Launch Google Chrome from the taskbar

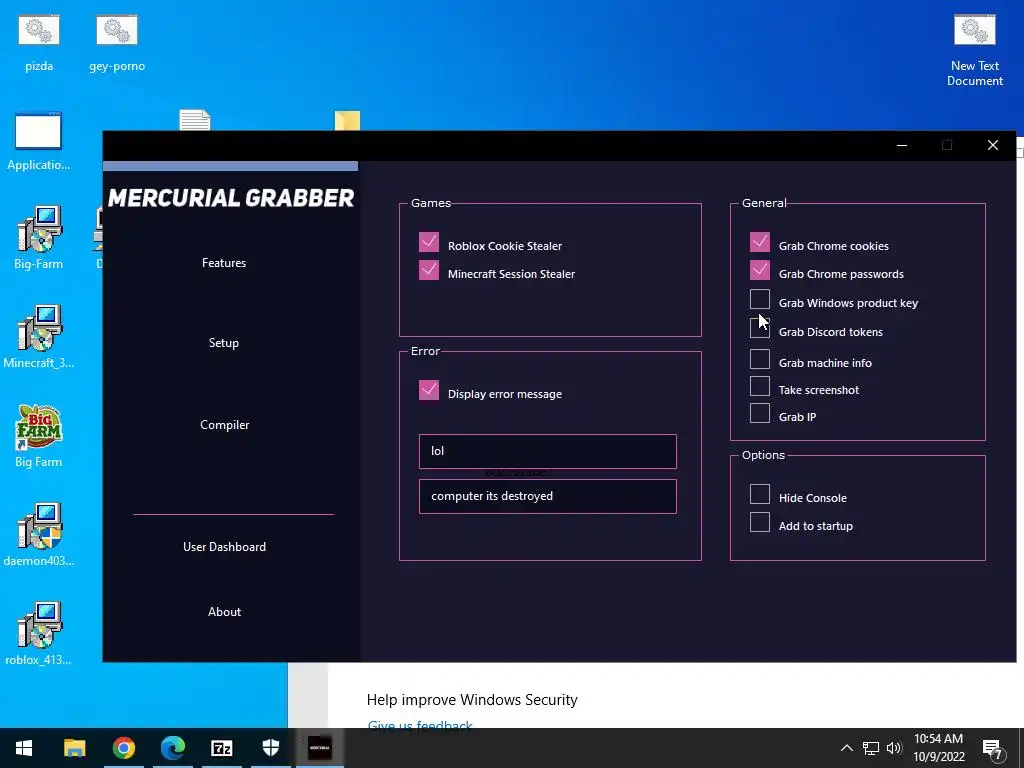(x=123, y=748)
